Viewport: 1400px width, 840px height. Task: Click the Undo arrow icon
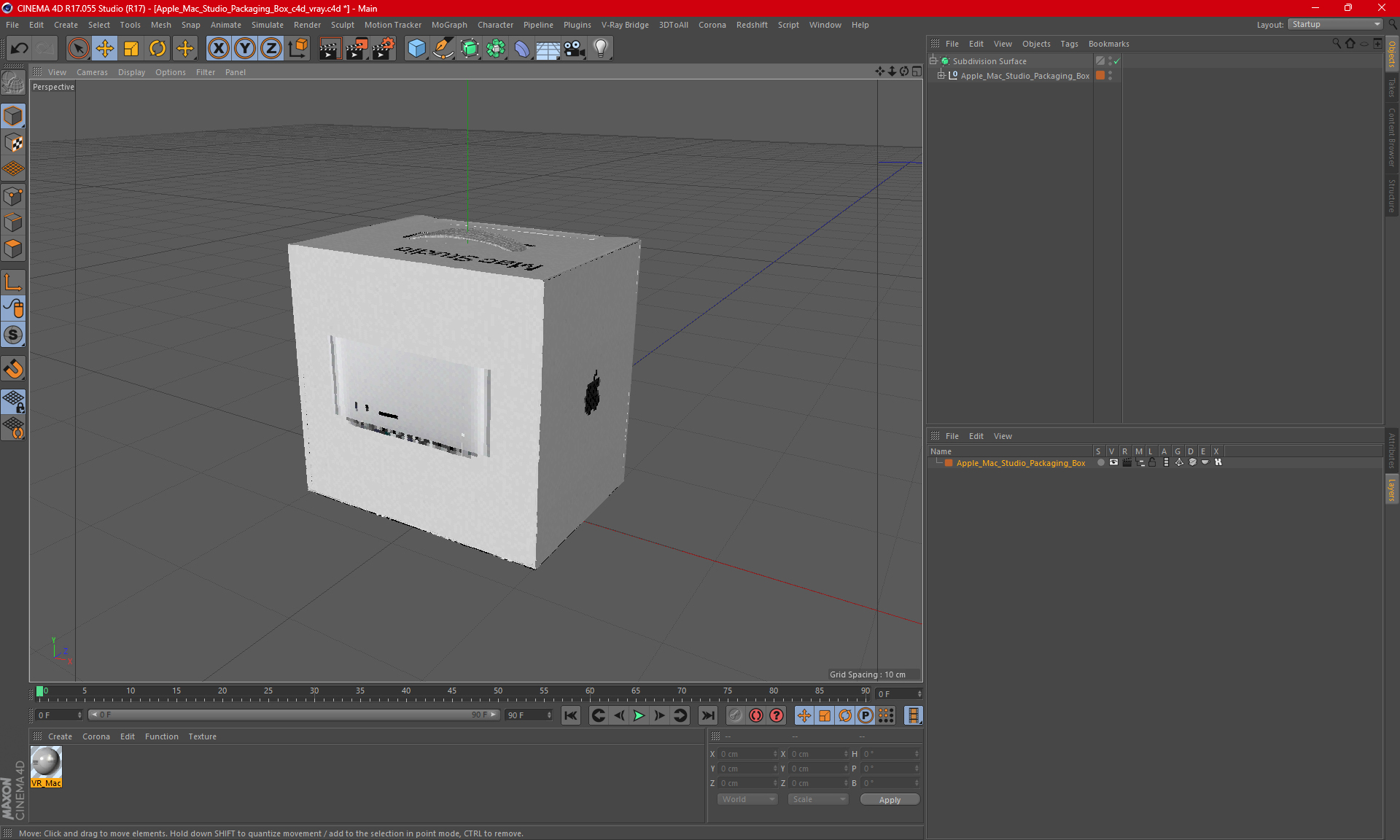[20, 49]
